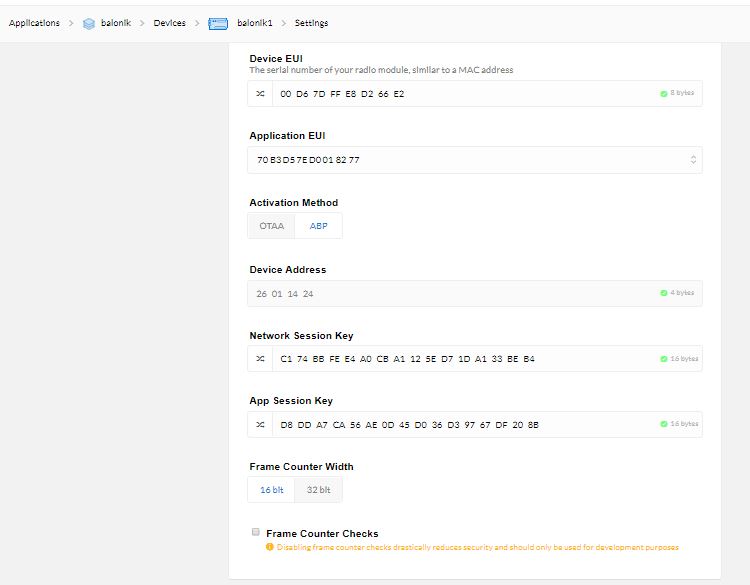The image size is (750, 585).
Task: Click the balonik application stack icon in breadcrumb
Action: pos(89,23)
